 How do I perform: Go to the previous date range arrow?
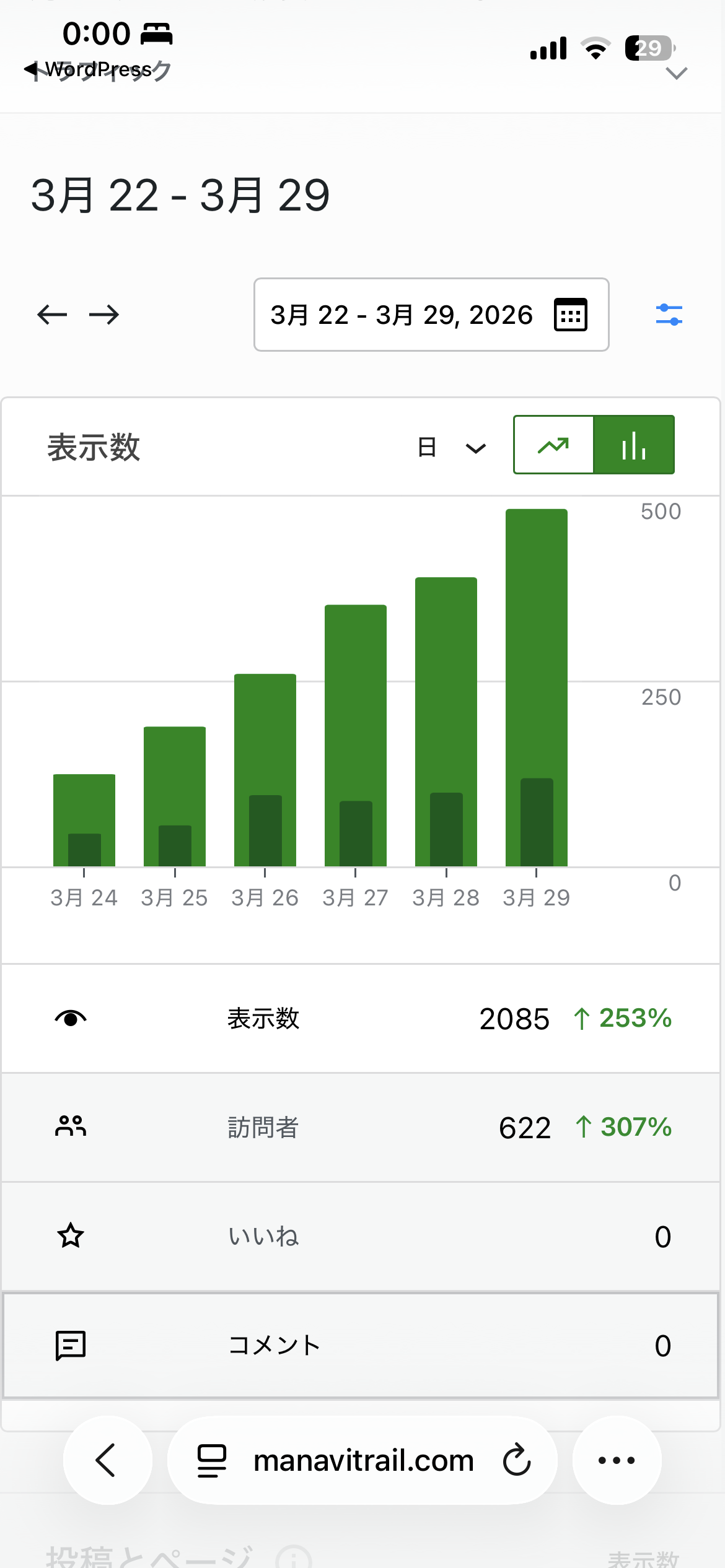[52, 315]
